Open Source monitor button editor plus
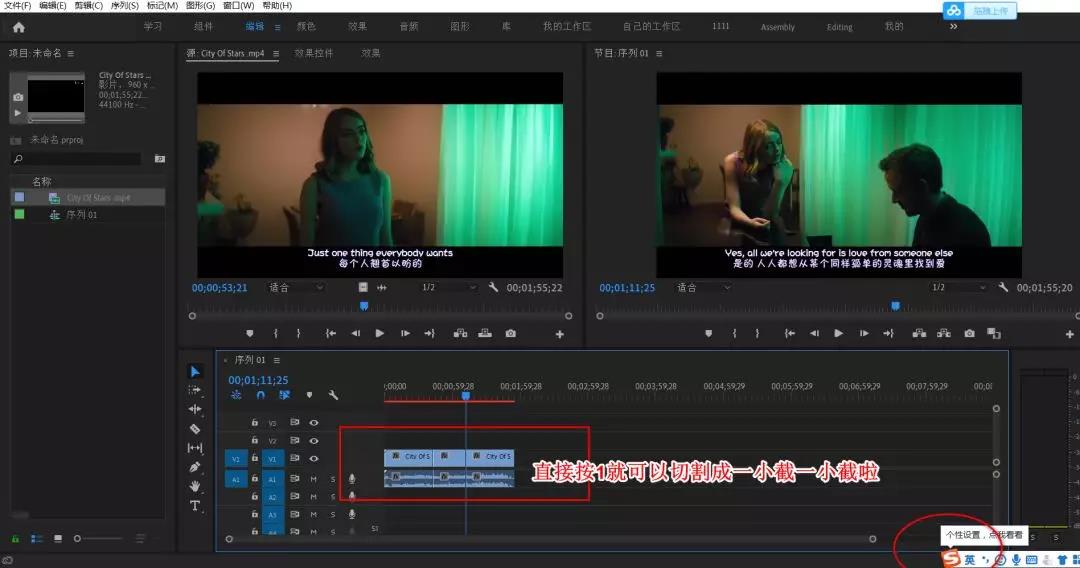The image size is (1080, 568). pyautogui.click(x=559, y=334)
